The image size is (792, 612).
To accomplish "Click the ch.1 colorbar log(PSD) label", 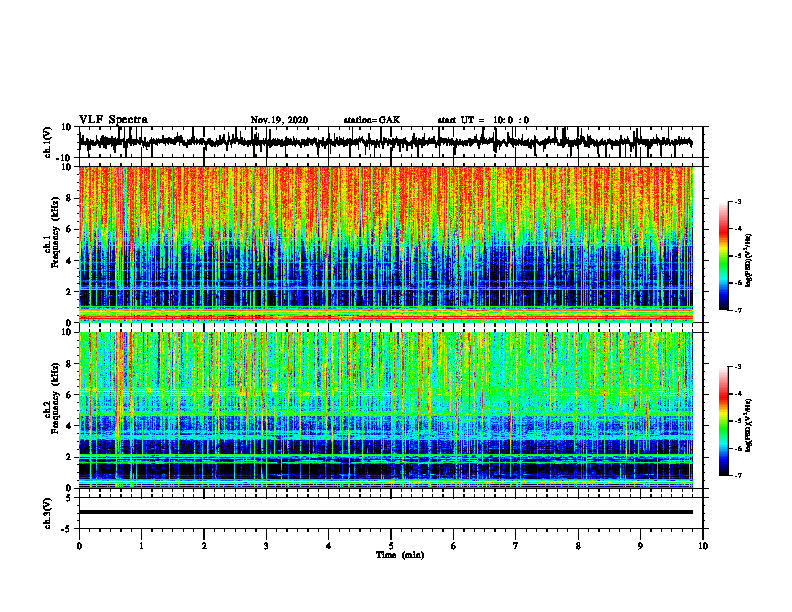I will (749, 260).
